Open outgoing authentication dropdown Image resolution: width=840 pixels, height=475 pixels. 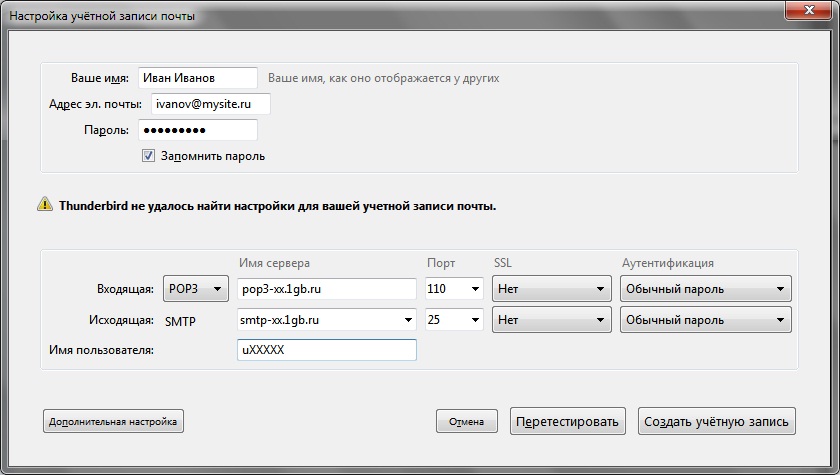705,320
